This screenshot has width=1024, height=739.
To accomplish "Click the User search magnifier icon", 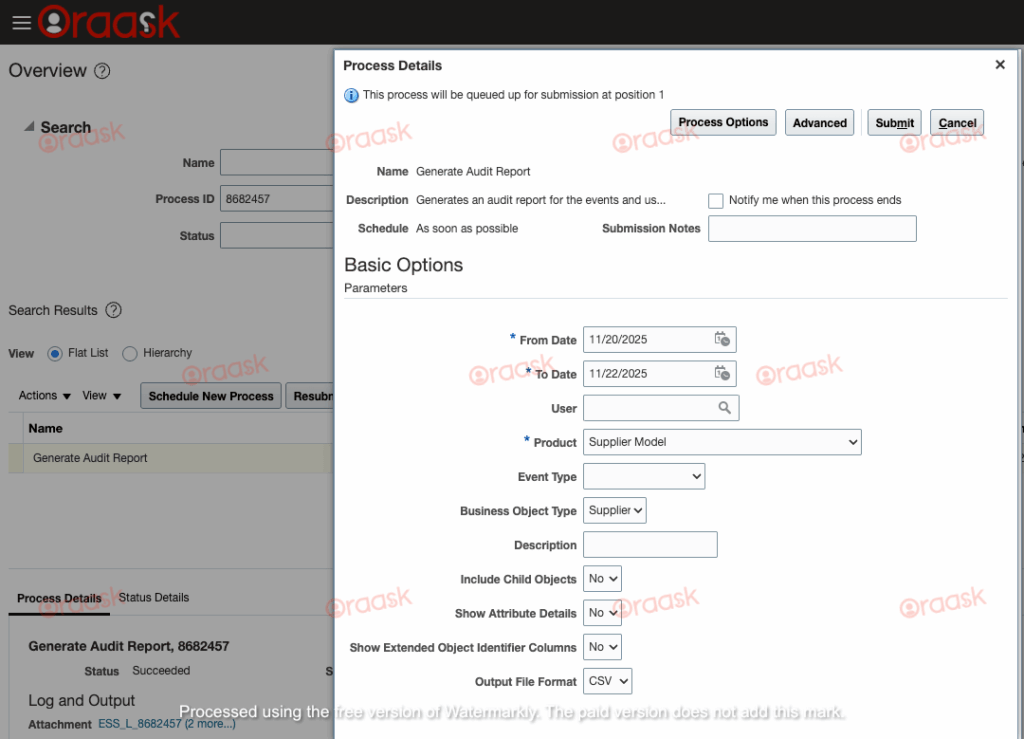I will (724, 407).
